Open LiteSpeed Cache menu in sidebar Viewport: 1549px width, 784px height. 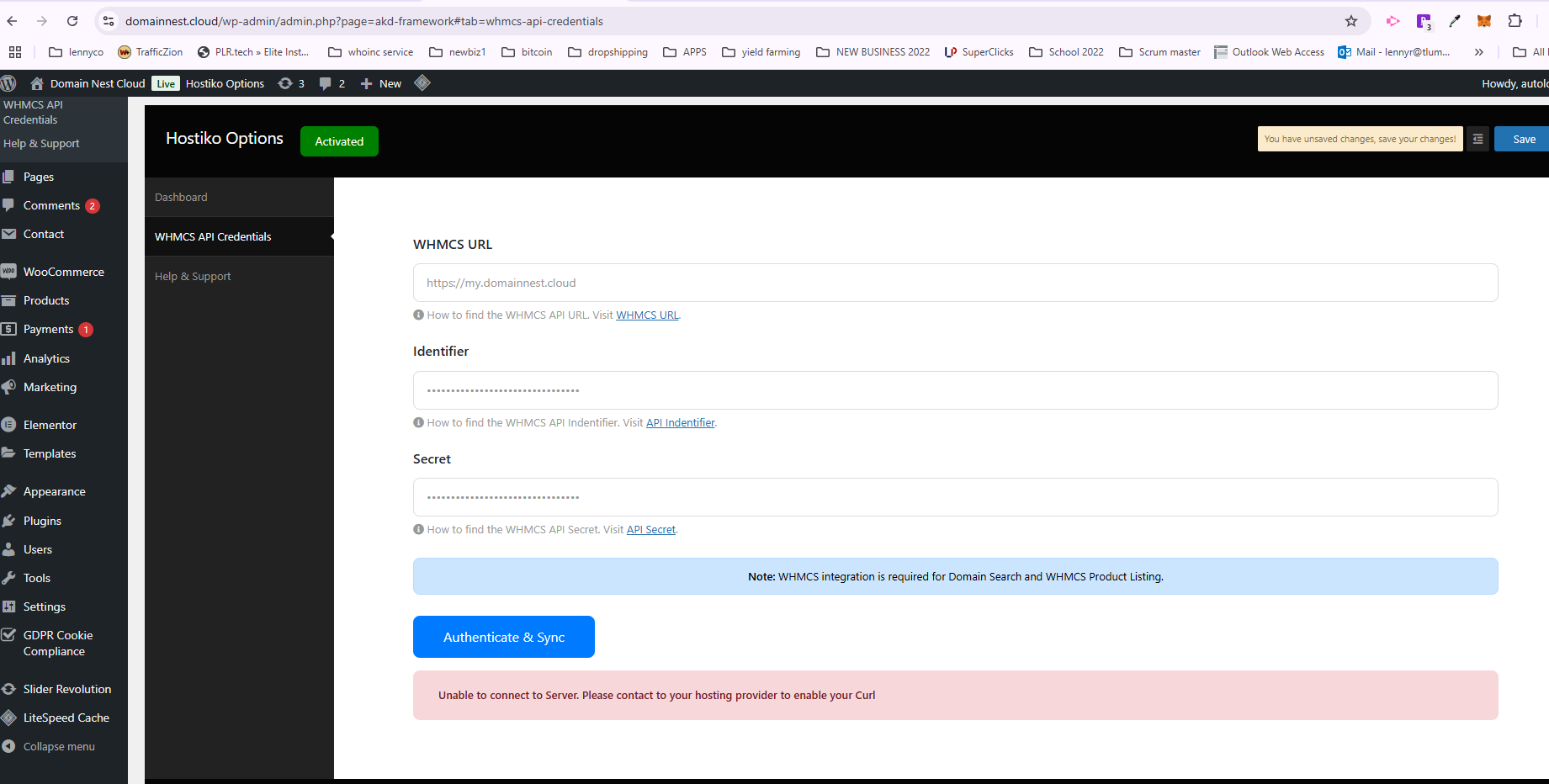point(66,718)
